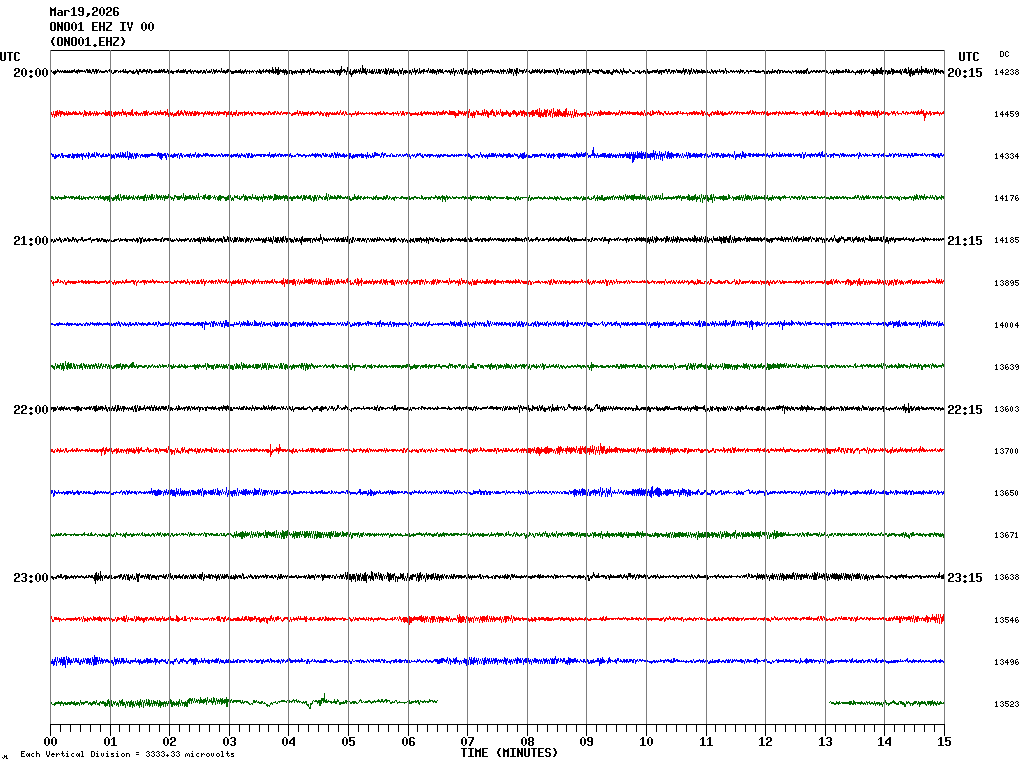The width and height of the screenshot is (1024, 768).
Task: Click the spike on the first blue trace
Action: [x=593, y=151]
